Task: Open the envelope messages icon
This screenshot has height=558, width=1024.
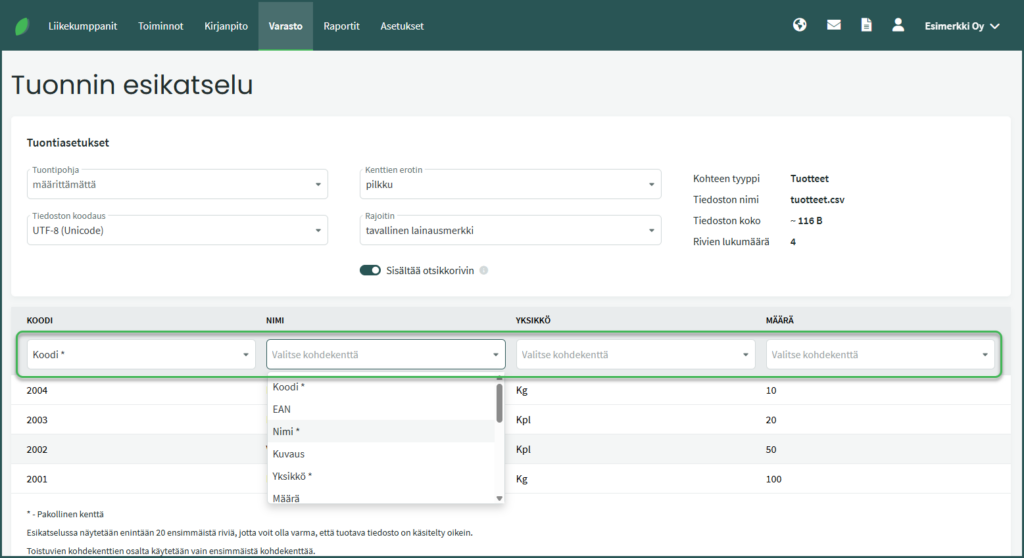Action: (833, 26)
